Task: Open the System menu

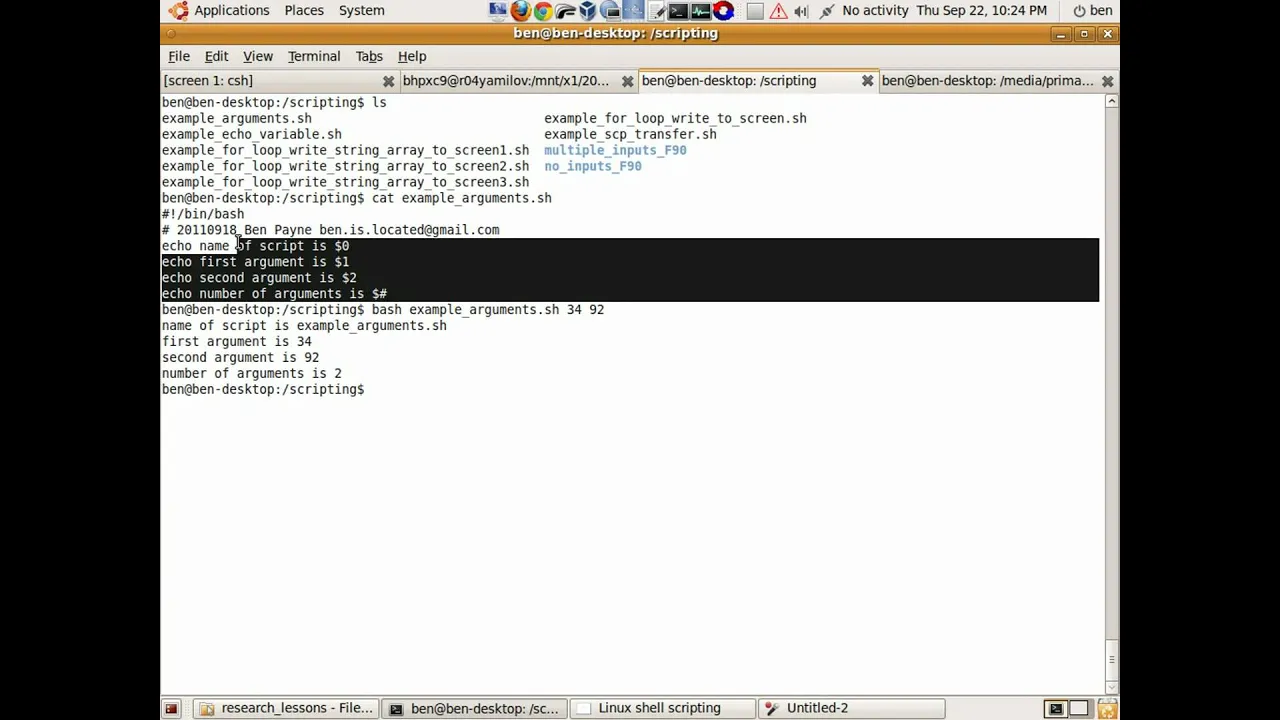Action: click(x=361, y=10)
